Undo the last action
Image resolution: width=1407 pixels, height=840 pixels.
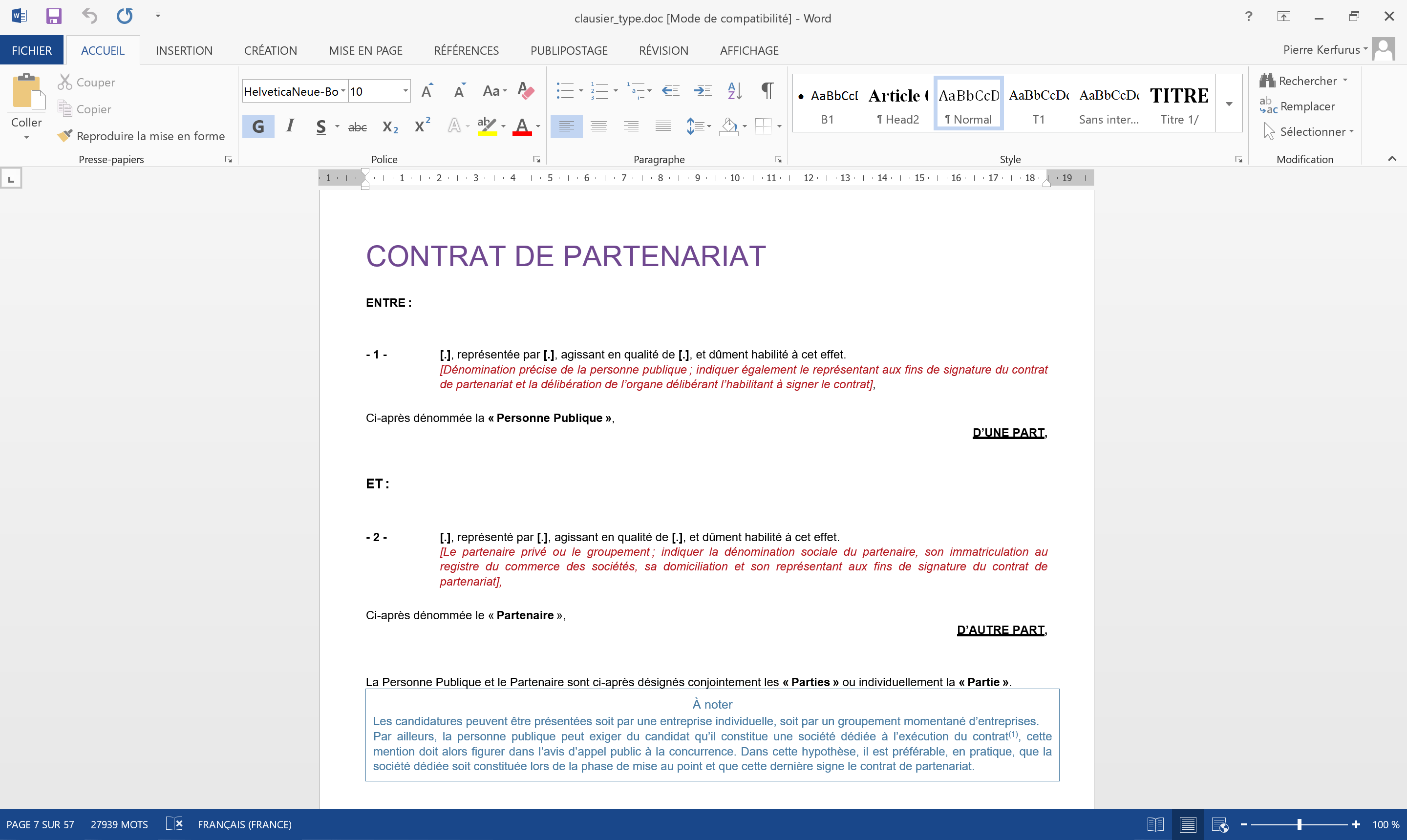pyautogui.click(x=89, y=16)
